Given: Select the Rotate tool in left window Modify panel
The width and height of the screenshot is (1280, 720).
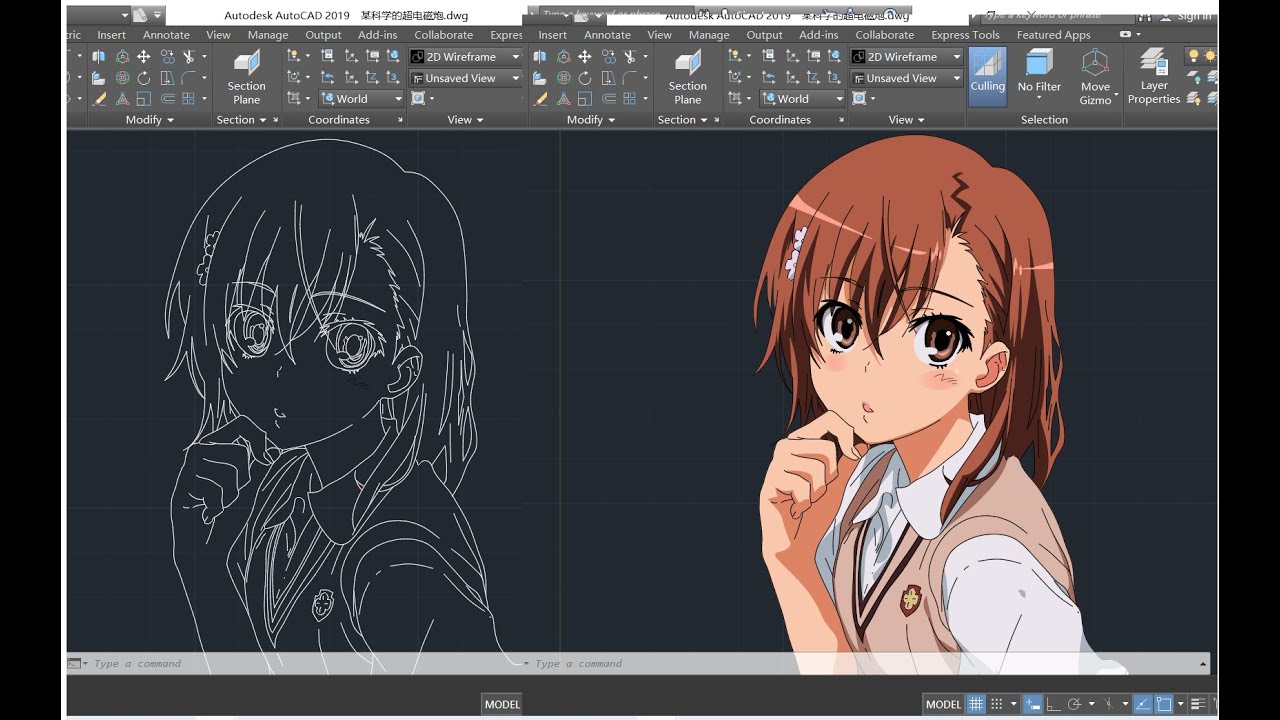Looking at the screenshot, I should point(143,78).
